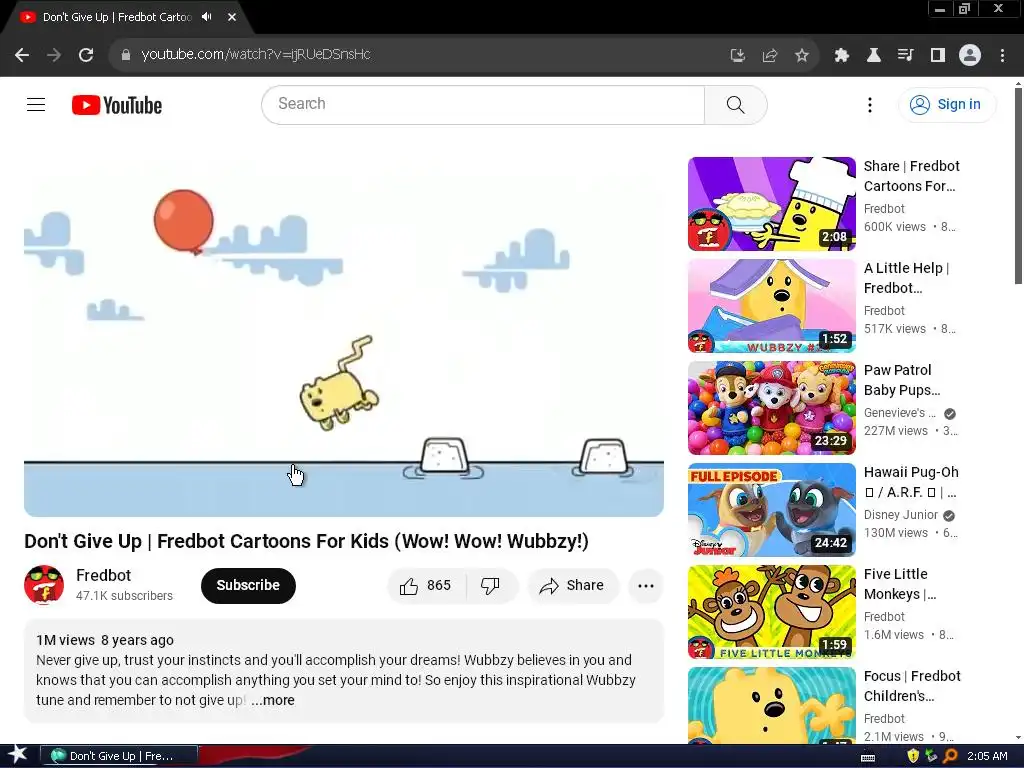Image resolution: width=1024 pixels, height=768 pixels.
Task: Select Don't Give Up taskbar window button
Action: [119, 756]
